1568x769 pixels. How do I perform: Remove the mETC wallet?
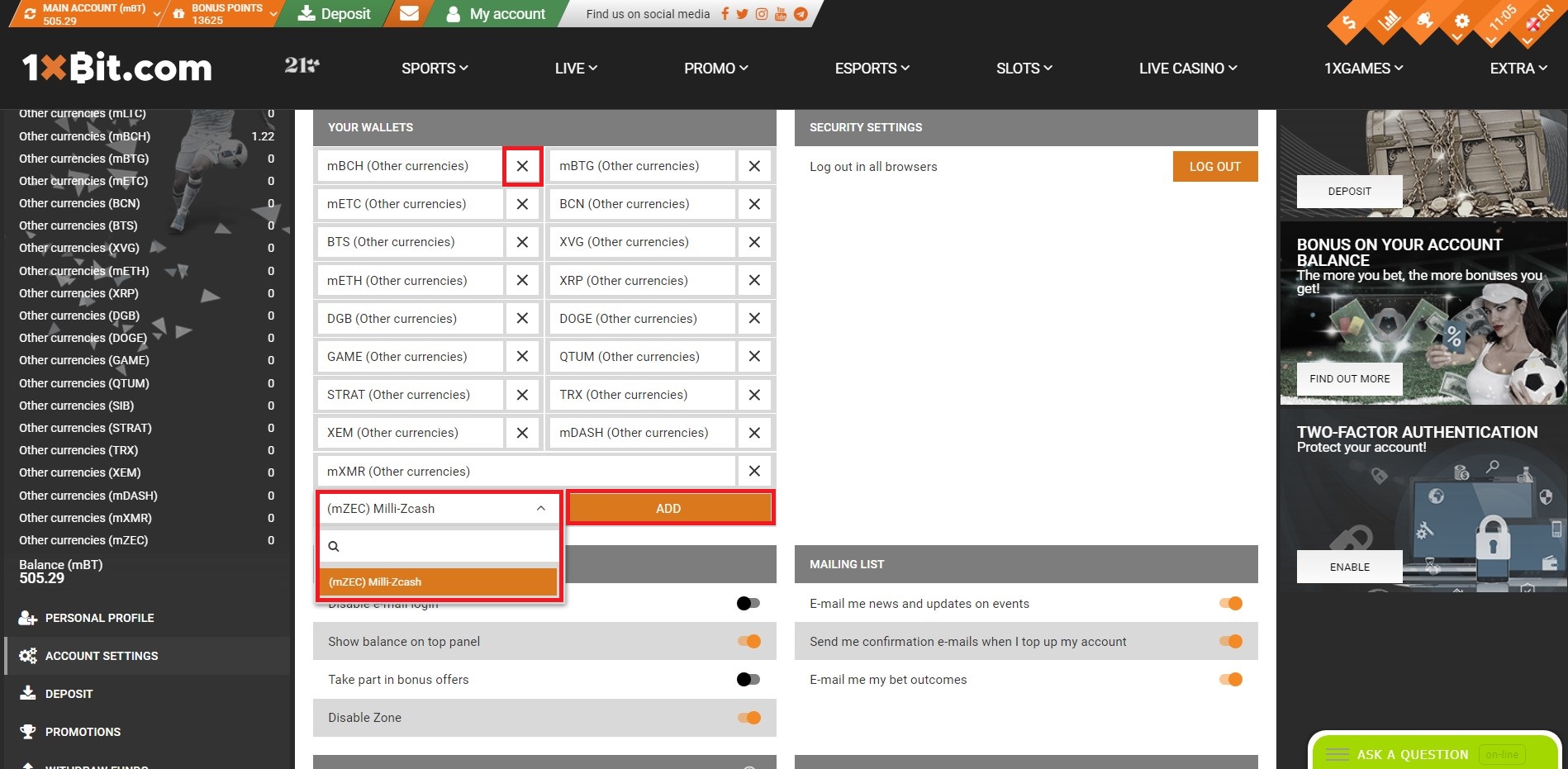522,204
